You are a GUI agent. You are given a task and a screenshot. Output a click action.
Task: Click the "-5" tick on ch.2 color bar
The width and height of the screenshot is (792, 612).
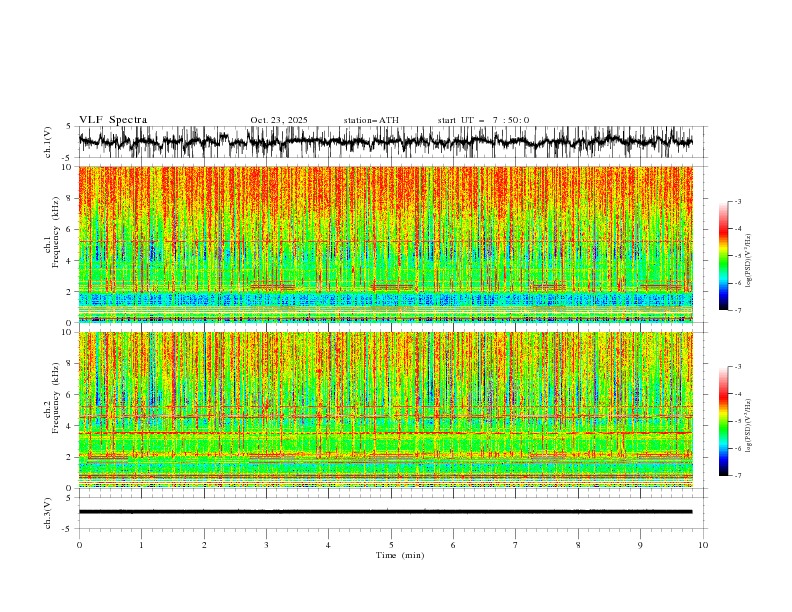[x=737, y=421]
